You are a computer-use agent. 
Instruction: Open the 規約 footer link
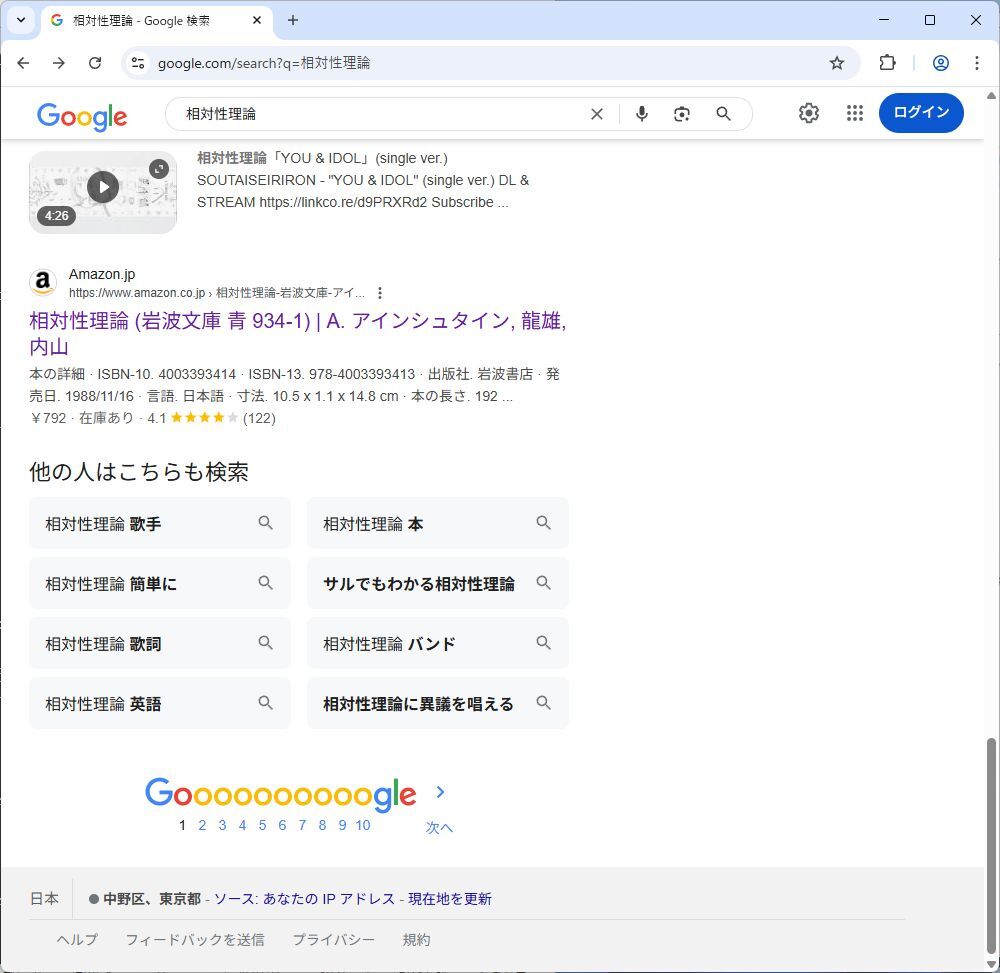[x=416, y=939]
